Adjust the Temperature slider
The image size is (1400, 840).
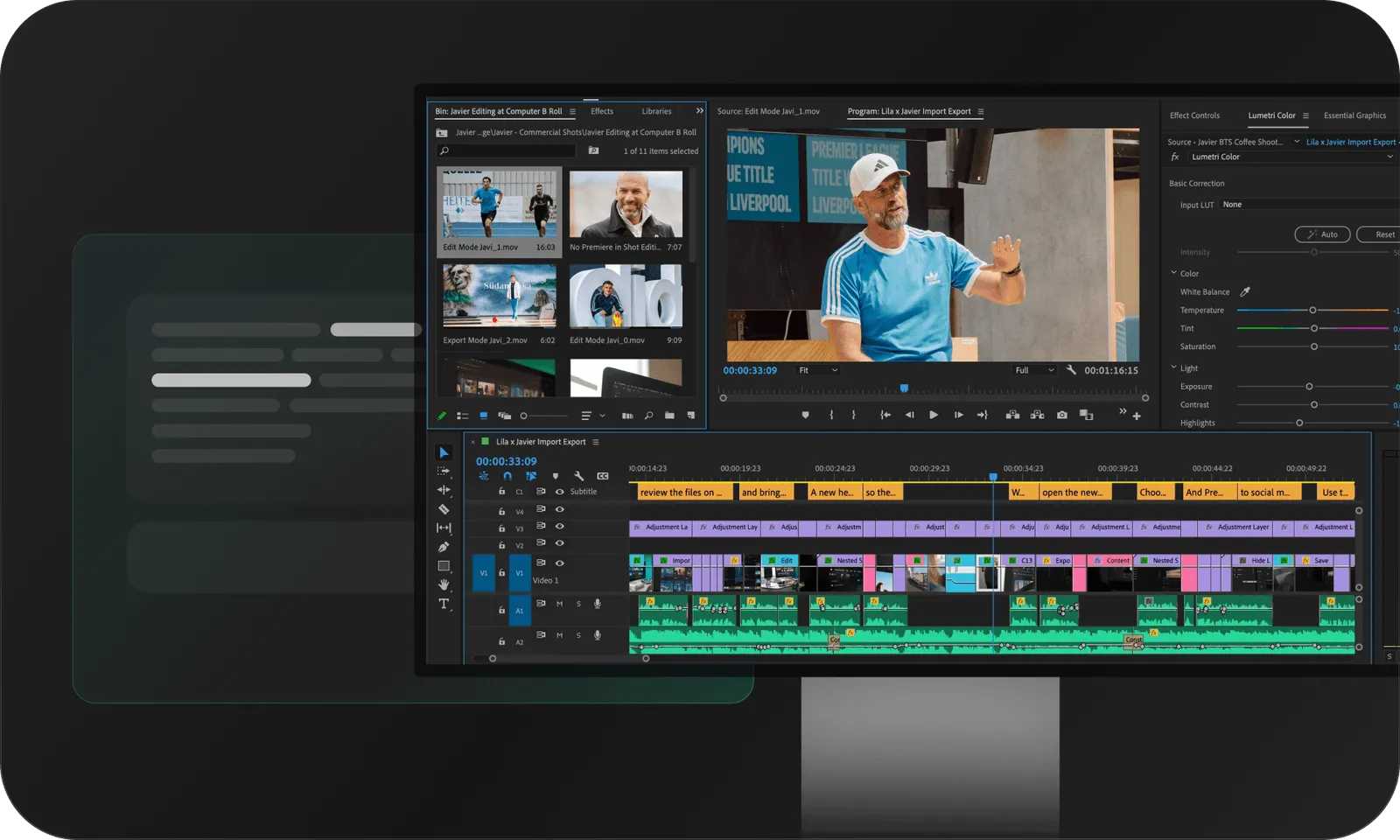[1312, 310]
